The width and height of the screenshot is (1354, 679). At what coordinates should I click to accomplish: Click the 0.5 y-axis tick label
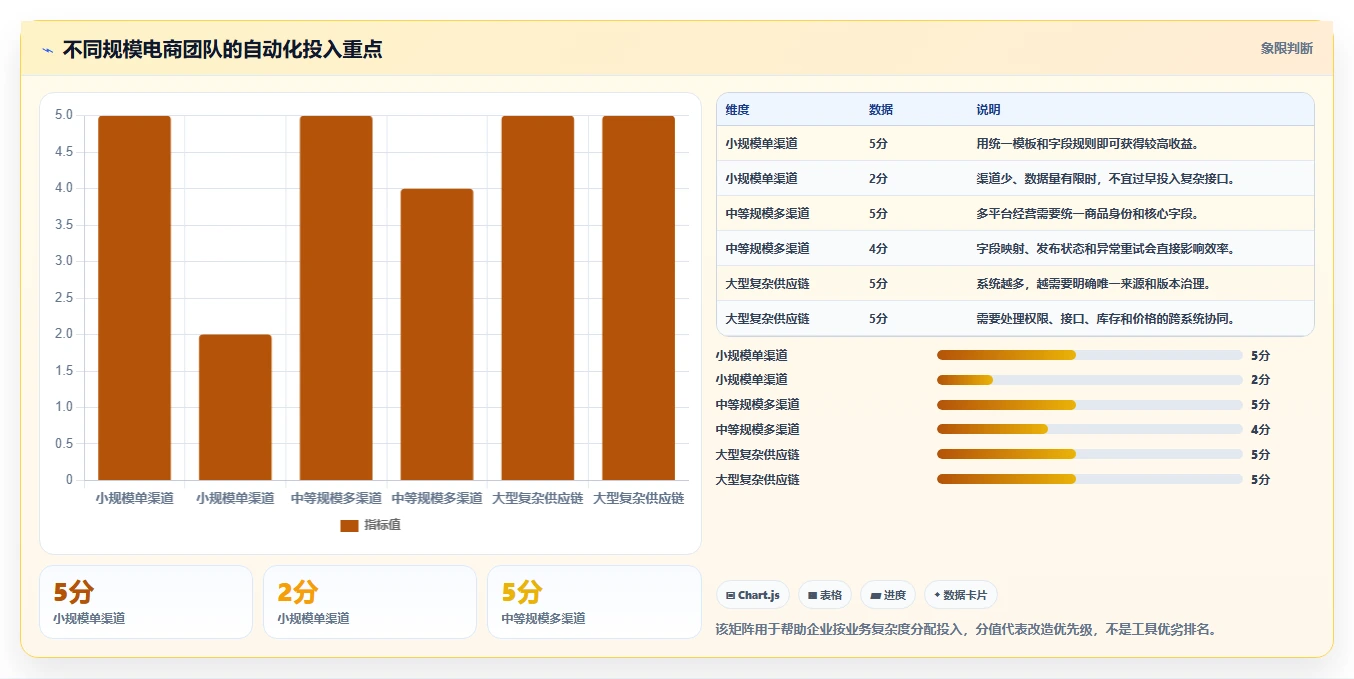point(63,444)
